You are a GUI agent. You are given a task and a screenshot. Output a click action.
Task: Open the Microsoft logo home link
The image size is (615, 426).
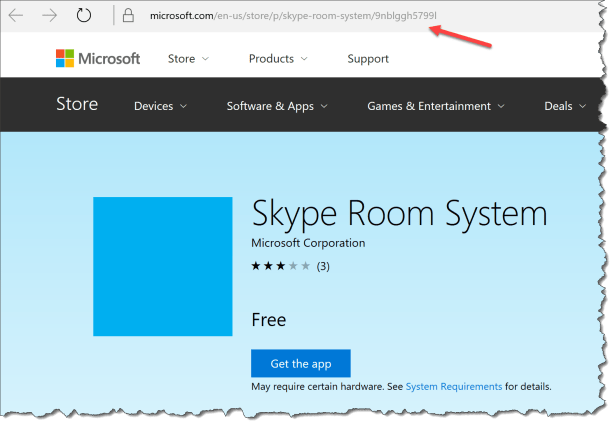tap(98, 58)
